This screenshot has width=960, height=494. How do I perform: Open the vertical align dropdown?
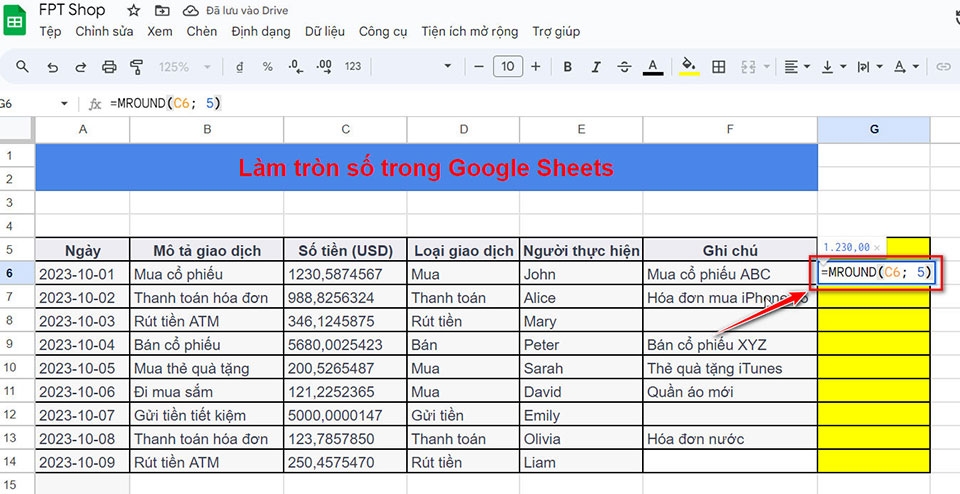coord(834,67)
